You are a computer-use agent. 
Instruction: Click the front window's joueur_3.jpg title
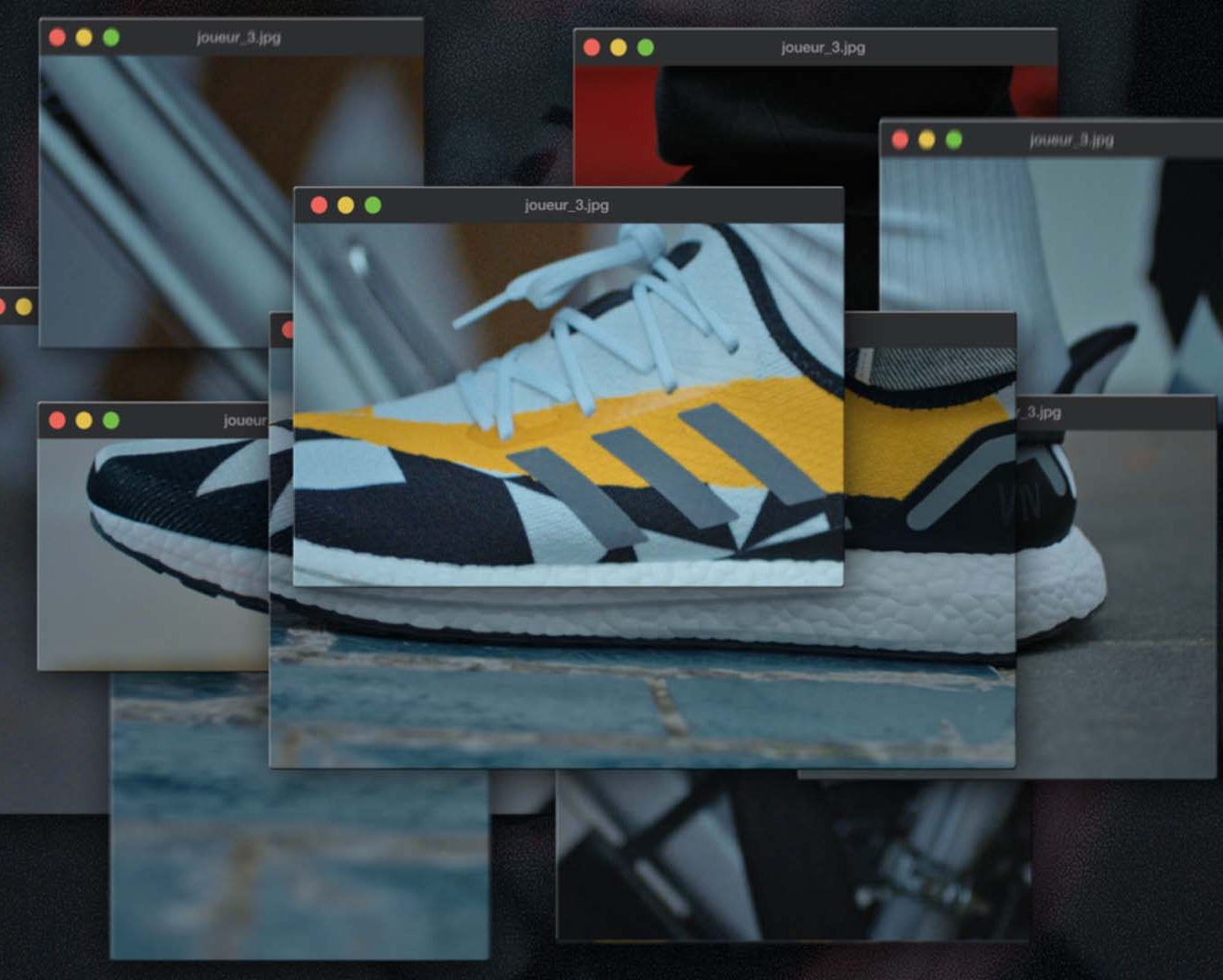pyautogui.click(x=567, y=205)
